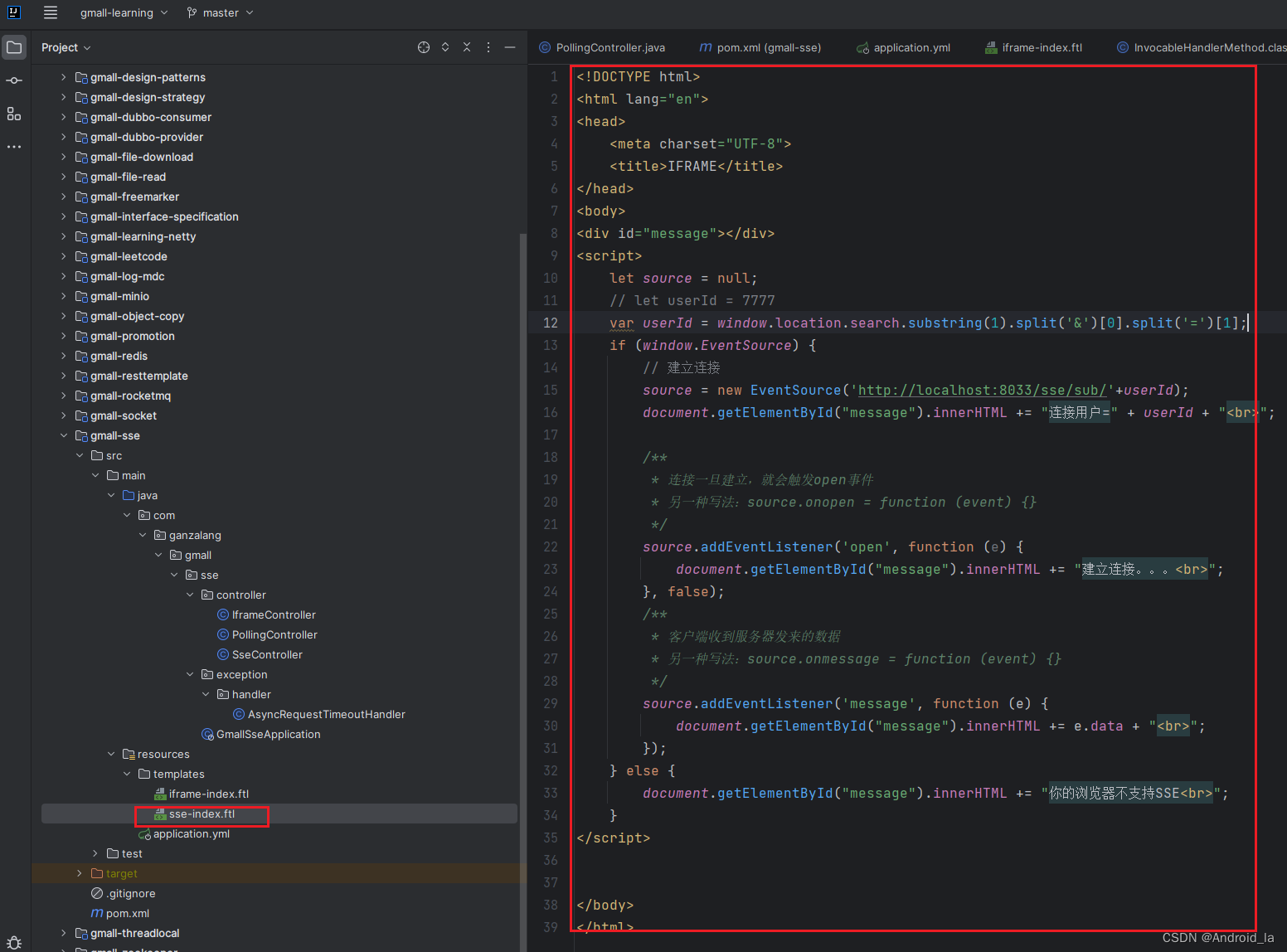Expand the gmall-threadlocal module

point(64,933)
